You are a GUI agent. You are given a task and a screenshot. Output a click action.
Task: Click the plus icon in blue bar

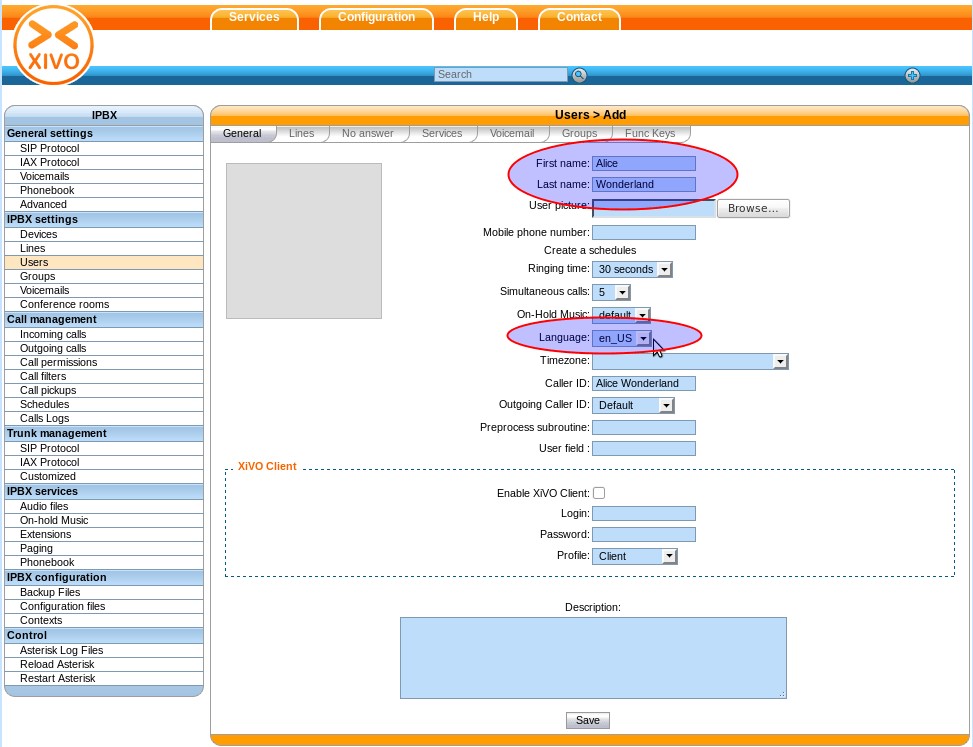(x=912, y=75)
